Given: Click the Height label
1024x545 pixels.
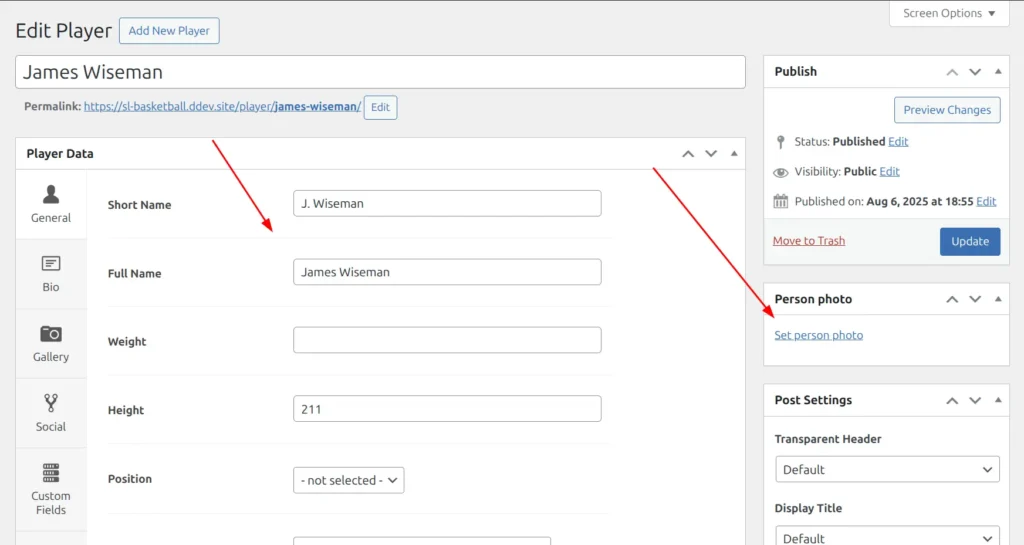Looking at the screenshot, I should [125, 411].
